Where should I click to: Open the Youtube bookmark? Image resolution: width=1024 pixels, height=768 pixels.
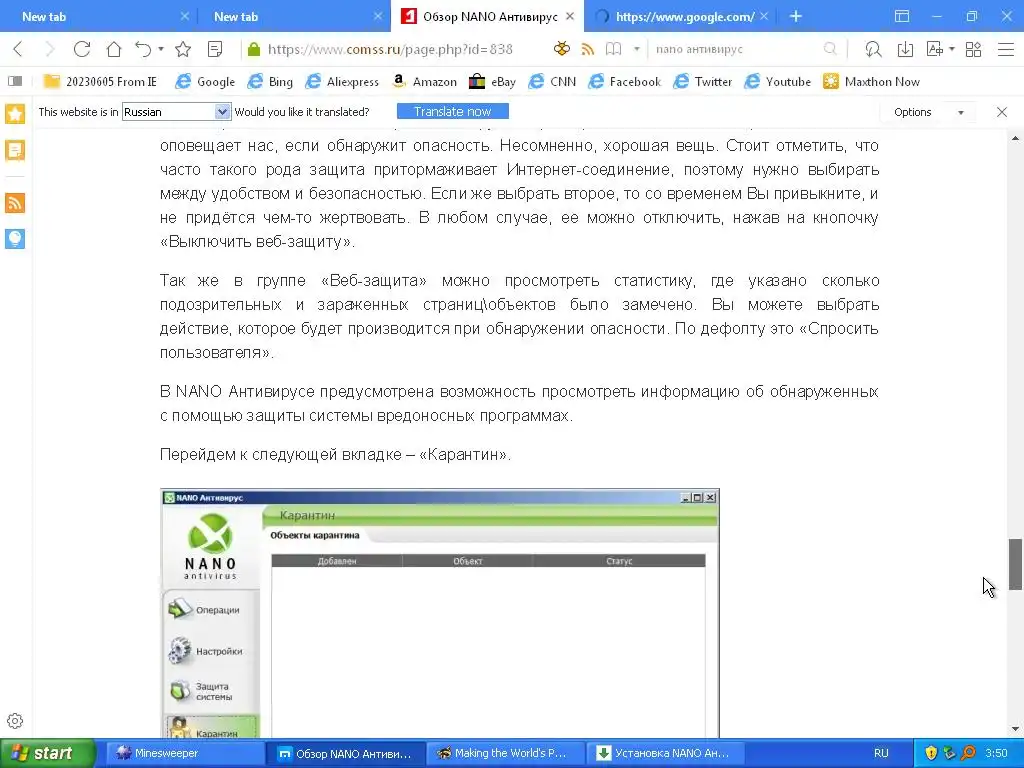tap(778, 82)
